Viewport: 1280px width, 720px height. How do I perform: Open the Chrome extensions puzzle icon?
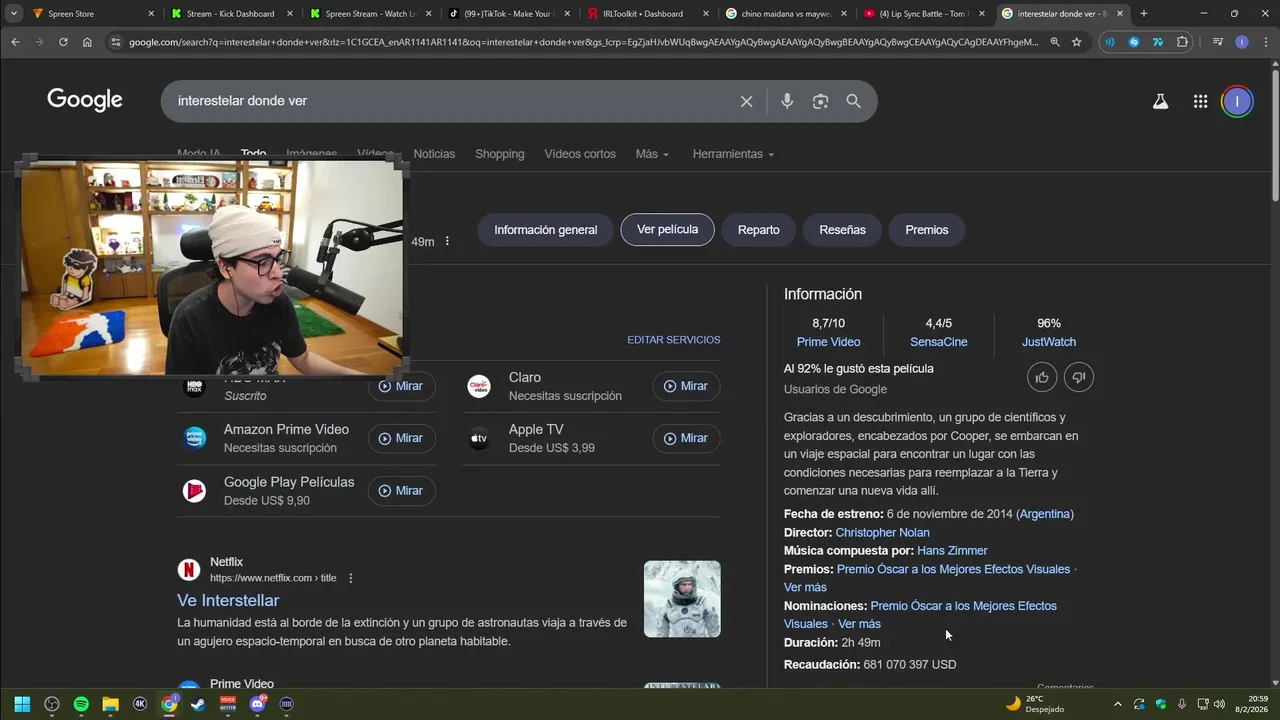1182,42
